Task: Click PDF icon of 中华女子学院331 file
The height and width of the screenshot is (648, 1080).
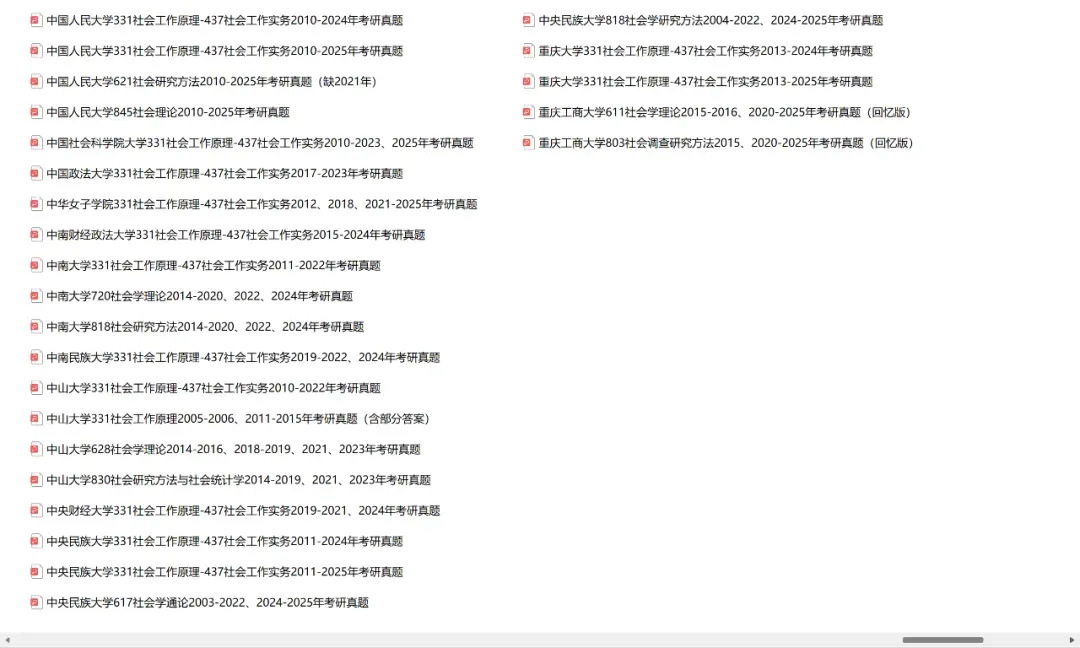Action: pos(36,205)
